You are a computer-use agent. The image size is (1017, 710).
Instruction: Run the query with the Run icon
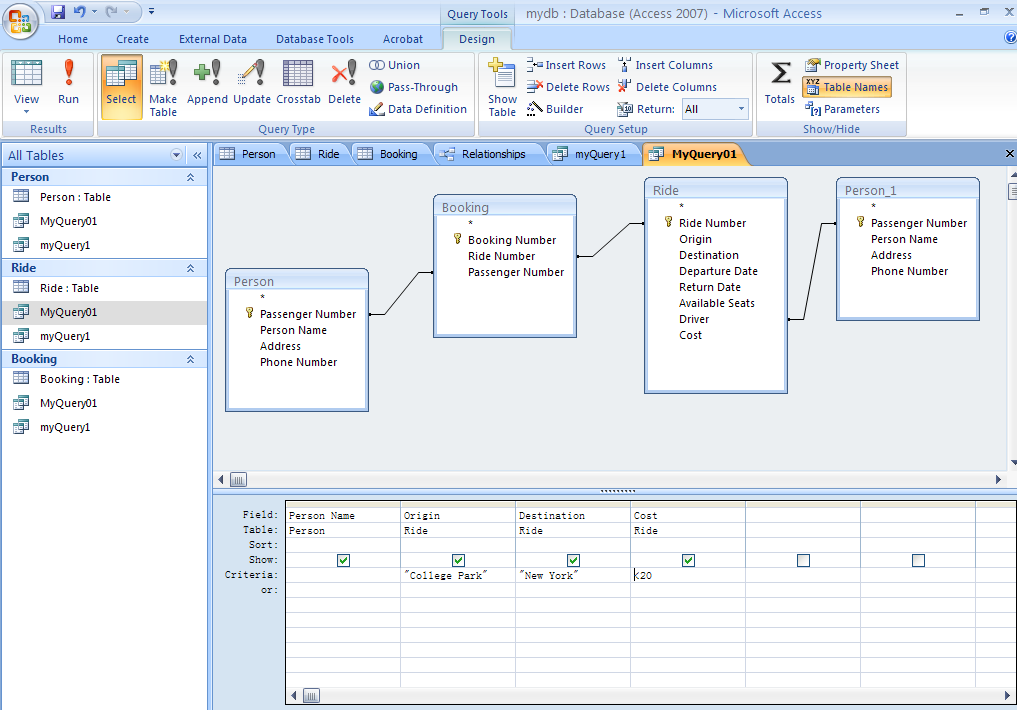click(x=68, y=82)
